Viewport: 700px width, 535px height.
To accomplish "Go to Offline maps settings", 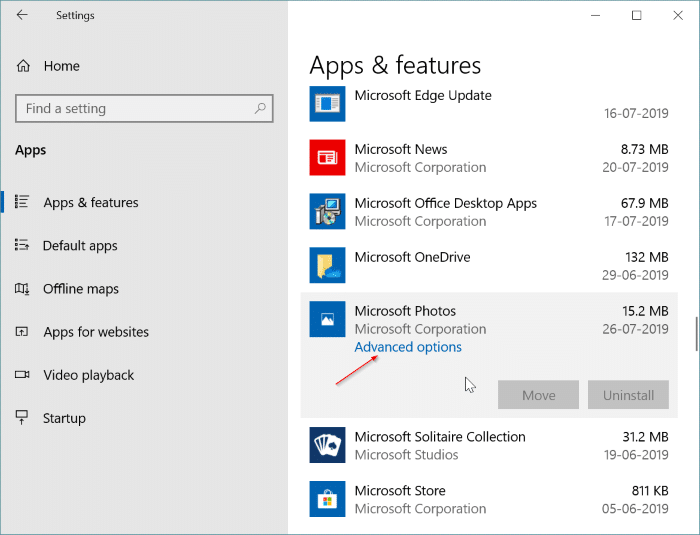I will tap(81, 289).
